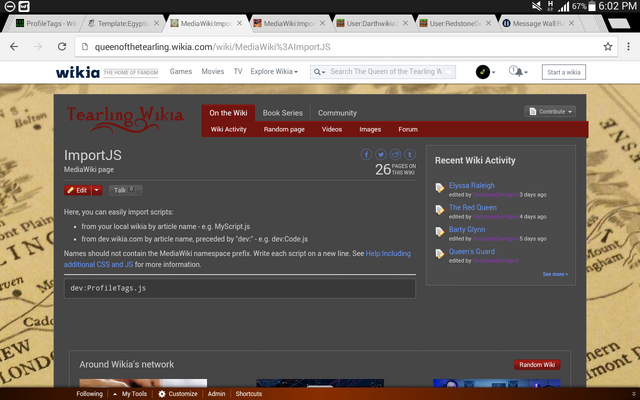Open Admin in the bottom toolbar
The width and height of the screenshot is (640, 400).
pos(216,393)
